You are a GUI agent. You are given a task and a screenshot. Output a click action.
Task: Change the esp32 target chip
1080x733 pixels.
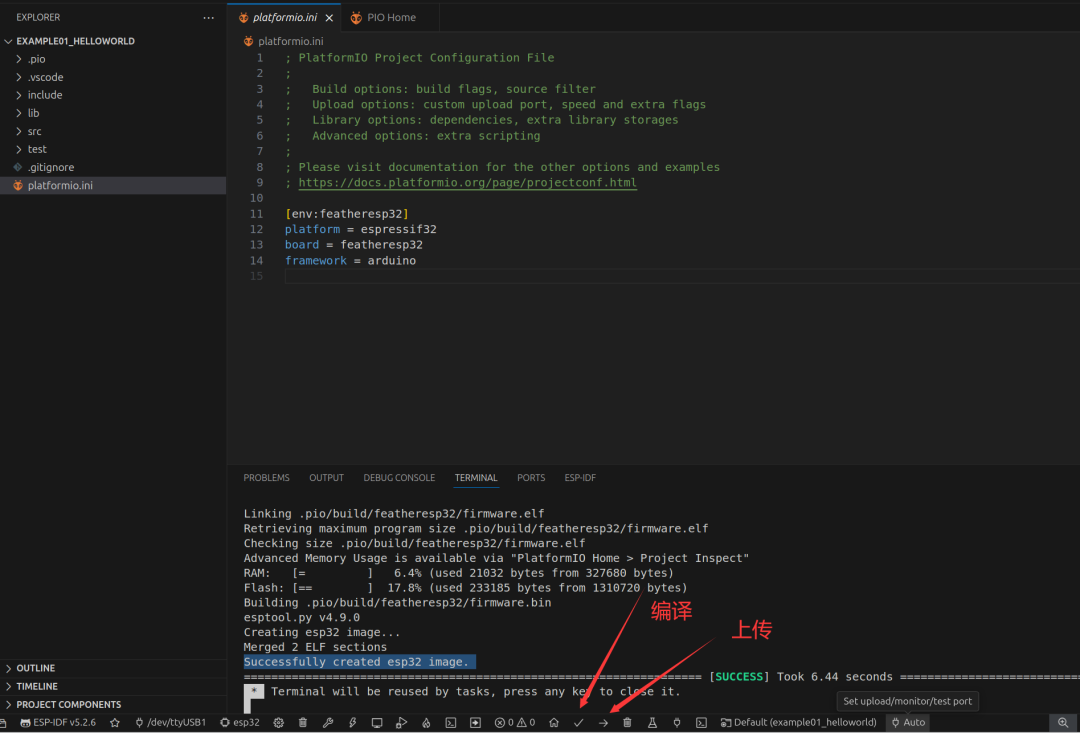[240, 723]
